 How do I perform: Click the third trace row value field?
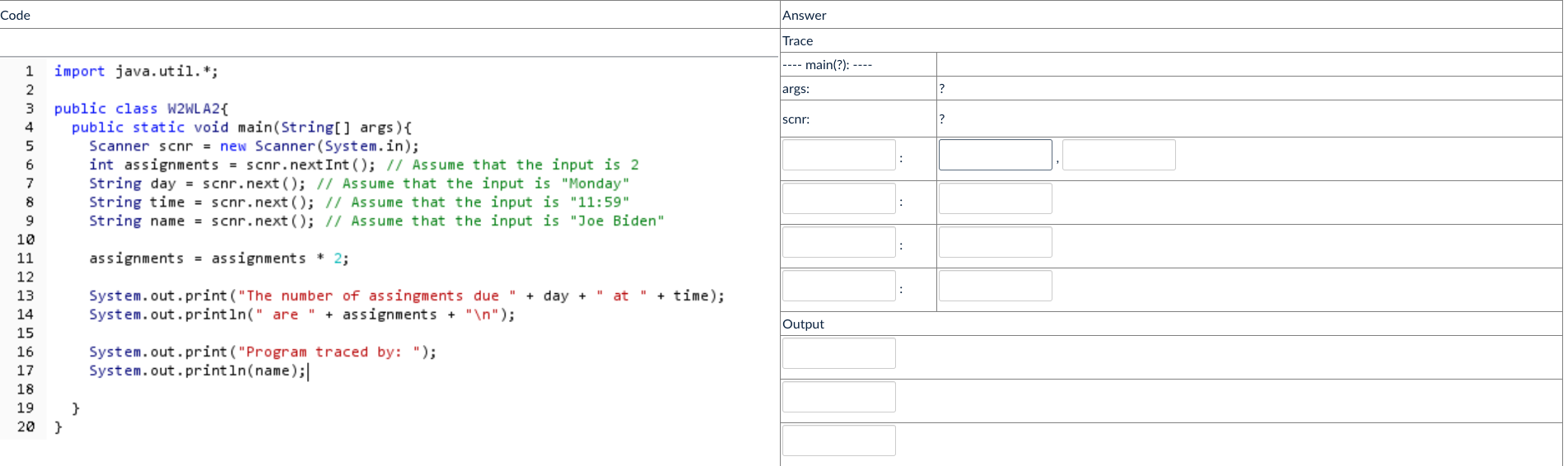995,242
